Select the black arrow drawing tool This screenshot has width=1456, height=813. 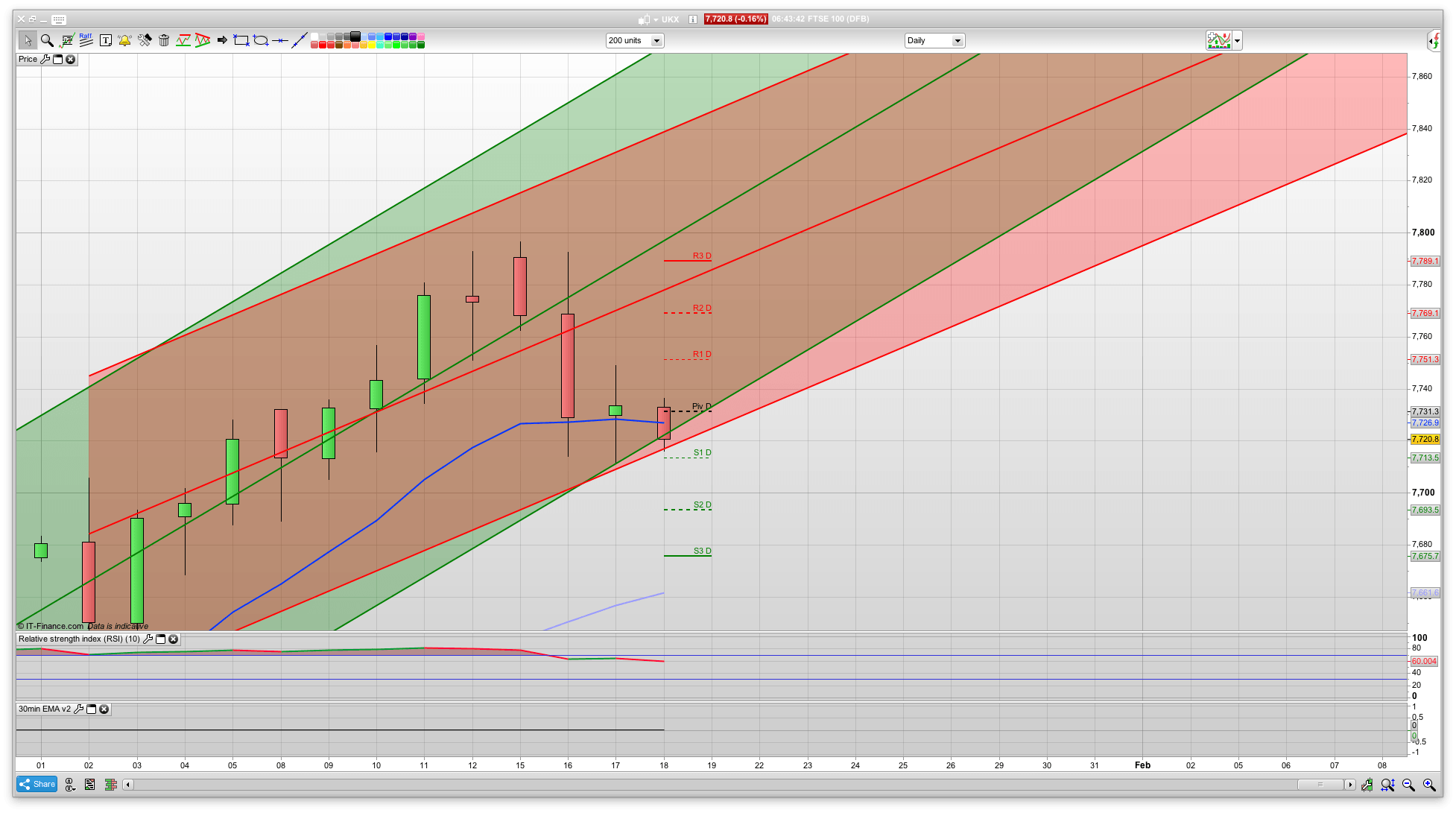pos(221,40)
